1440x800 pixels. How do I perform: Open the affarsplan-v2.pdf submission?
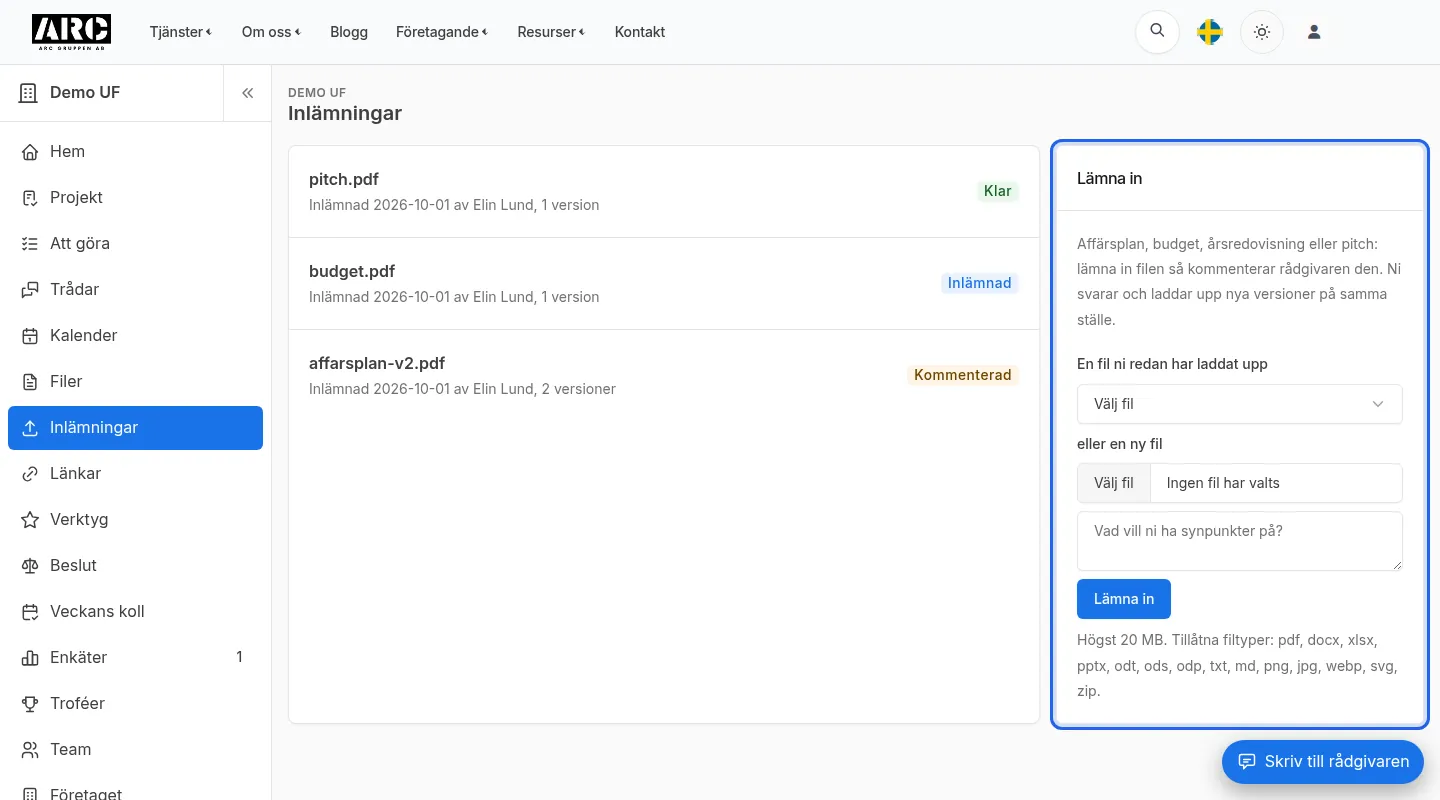pos(664,376)
